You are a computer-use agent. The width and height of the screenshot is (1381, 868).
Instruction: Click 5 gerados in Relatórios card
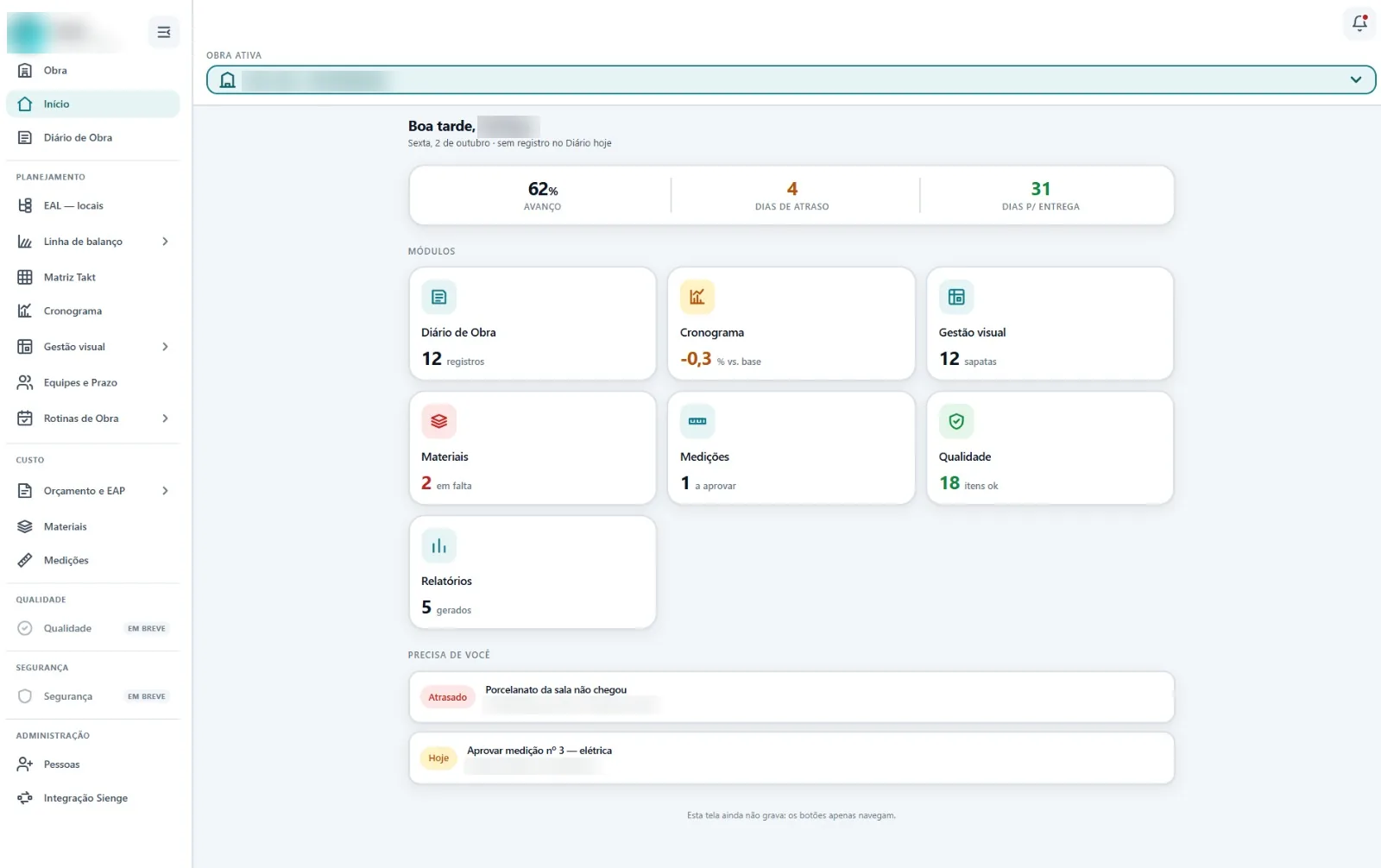tap(446, 607)
